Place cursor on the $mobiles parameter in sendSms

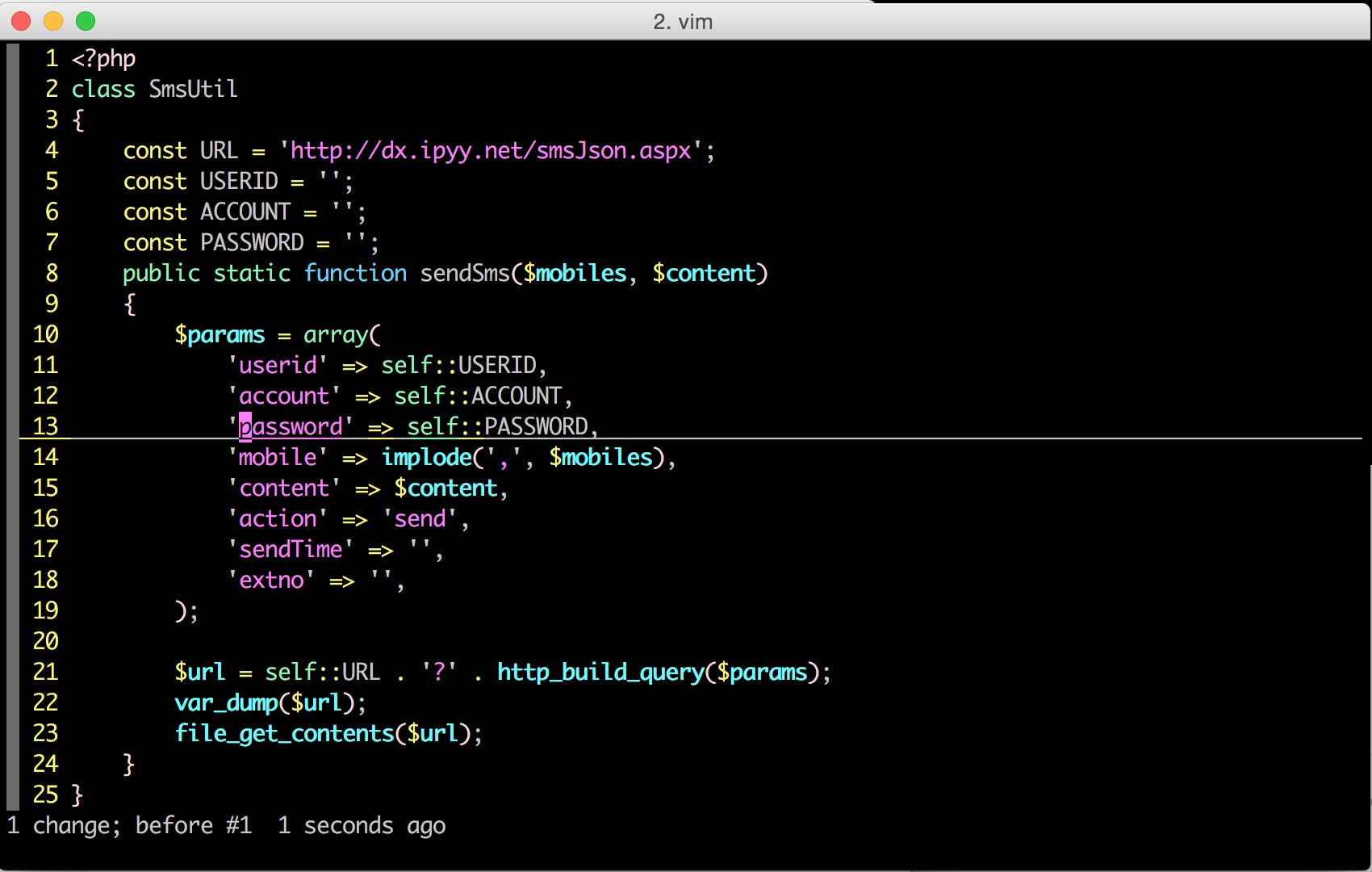pyautogui.click(x=575, y=274)
